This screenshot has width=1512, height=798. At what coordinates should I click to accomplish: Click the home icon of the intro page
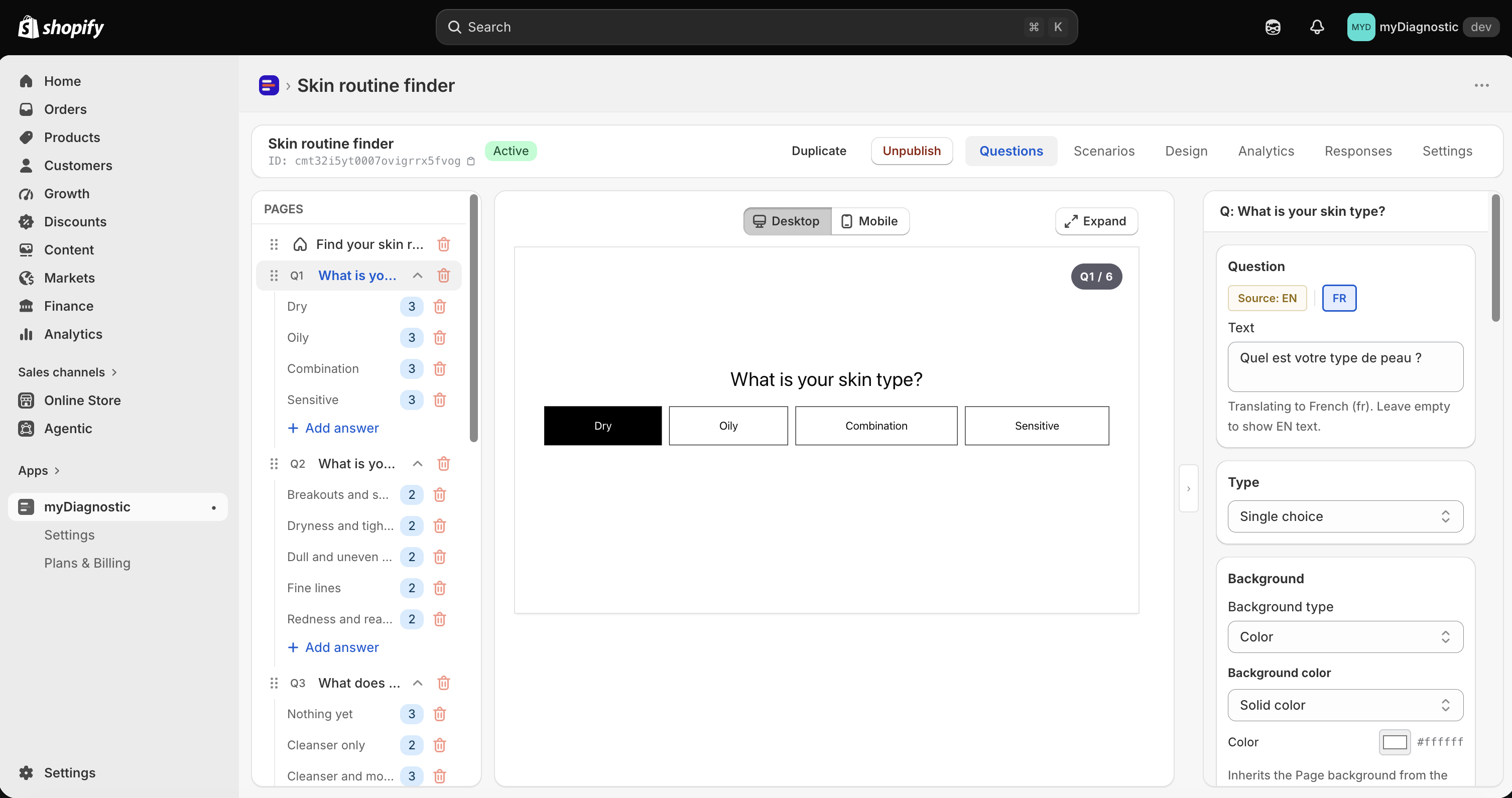pos(300,244)
